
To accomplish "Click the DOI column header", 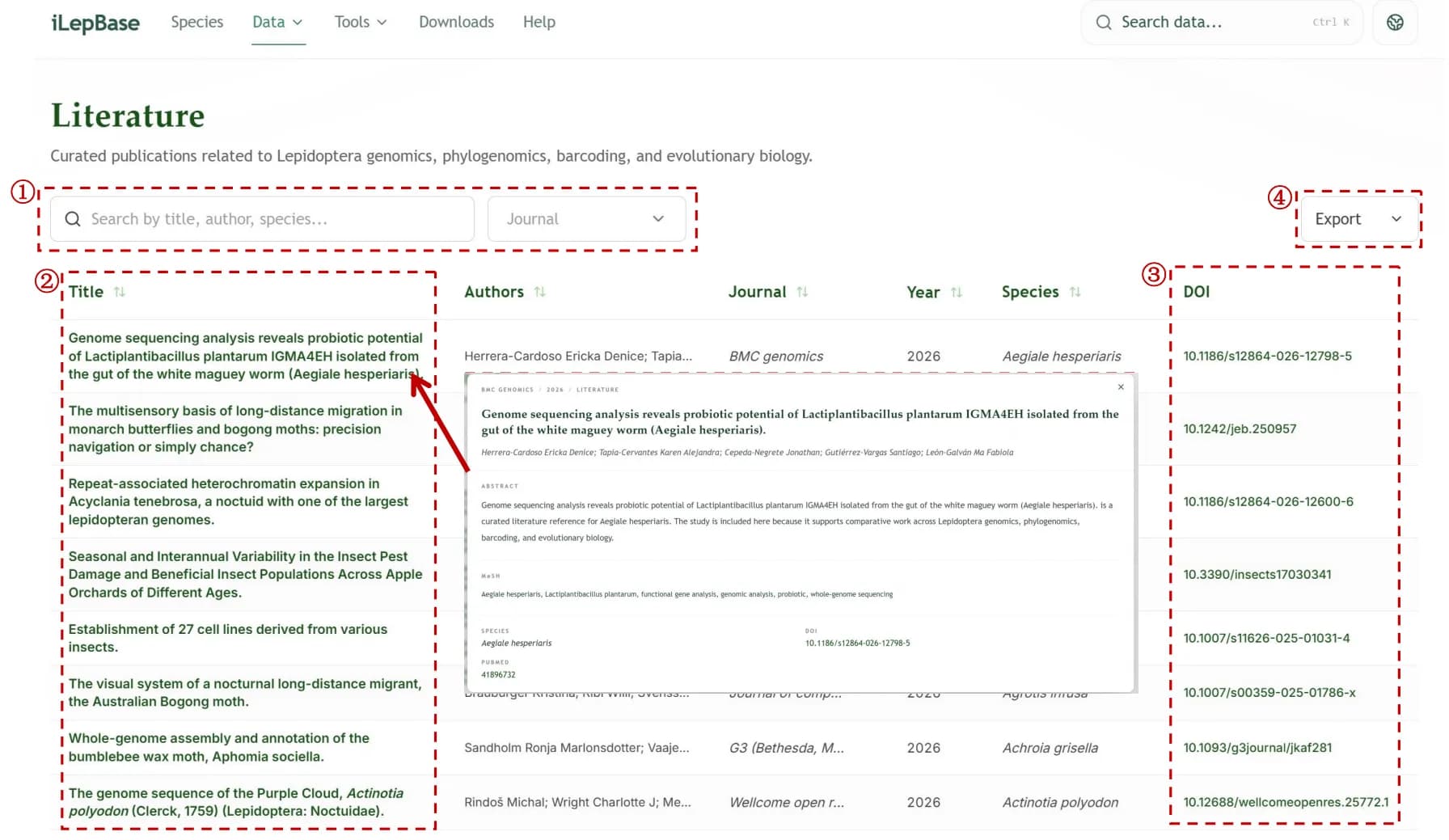I will [1196, 292].
